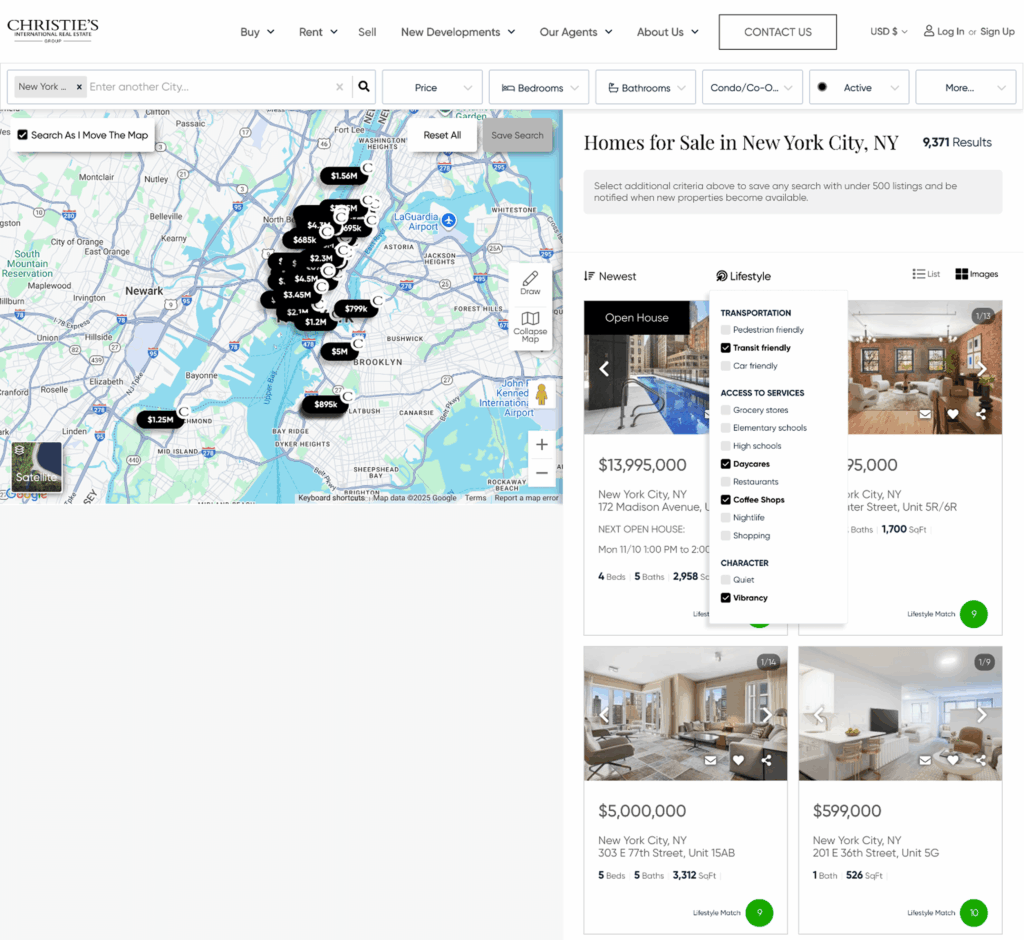Zoom in on the map

tap(541, 445)
